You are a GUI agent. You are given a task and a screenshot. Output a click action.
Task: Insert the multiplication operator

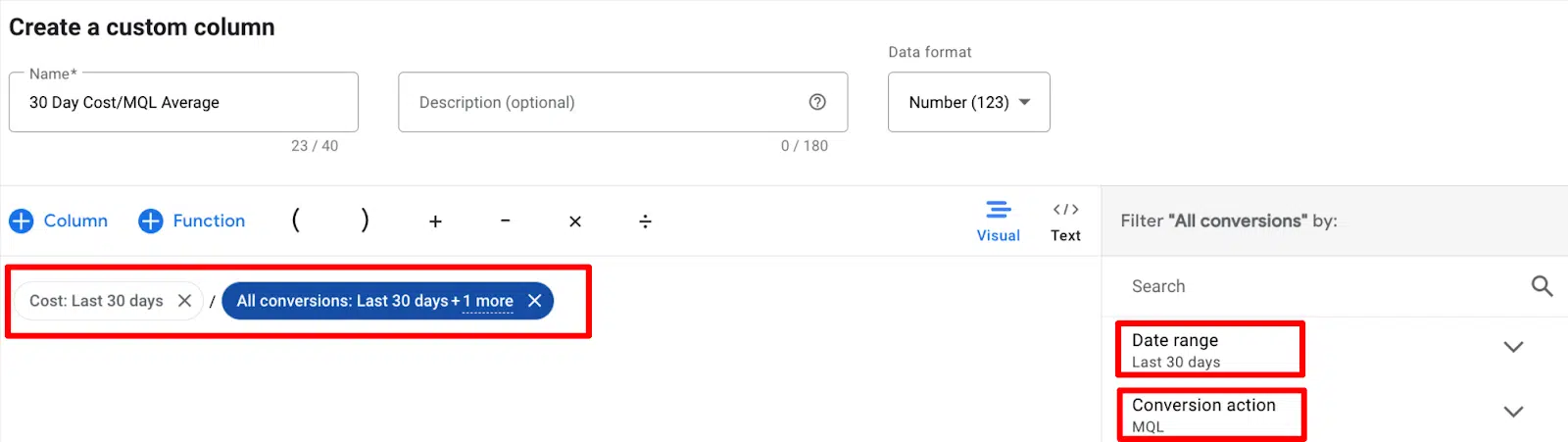pyautogui.click(x=575, y=221)
